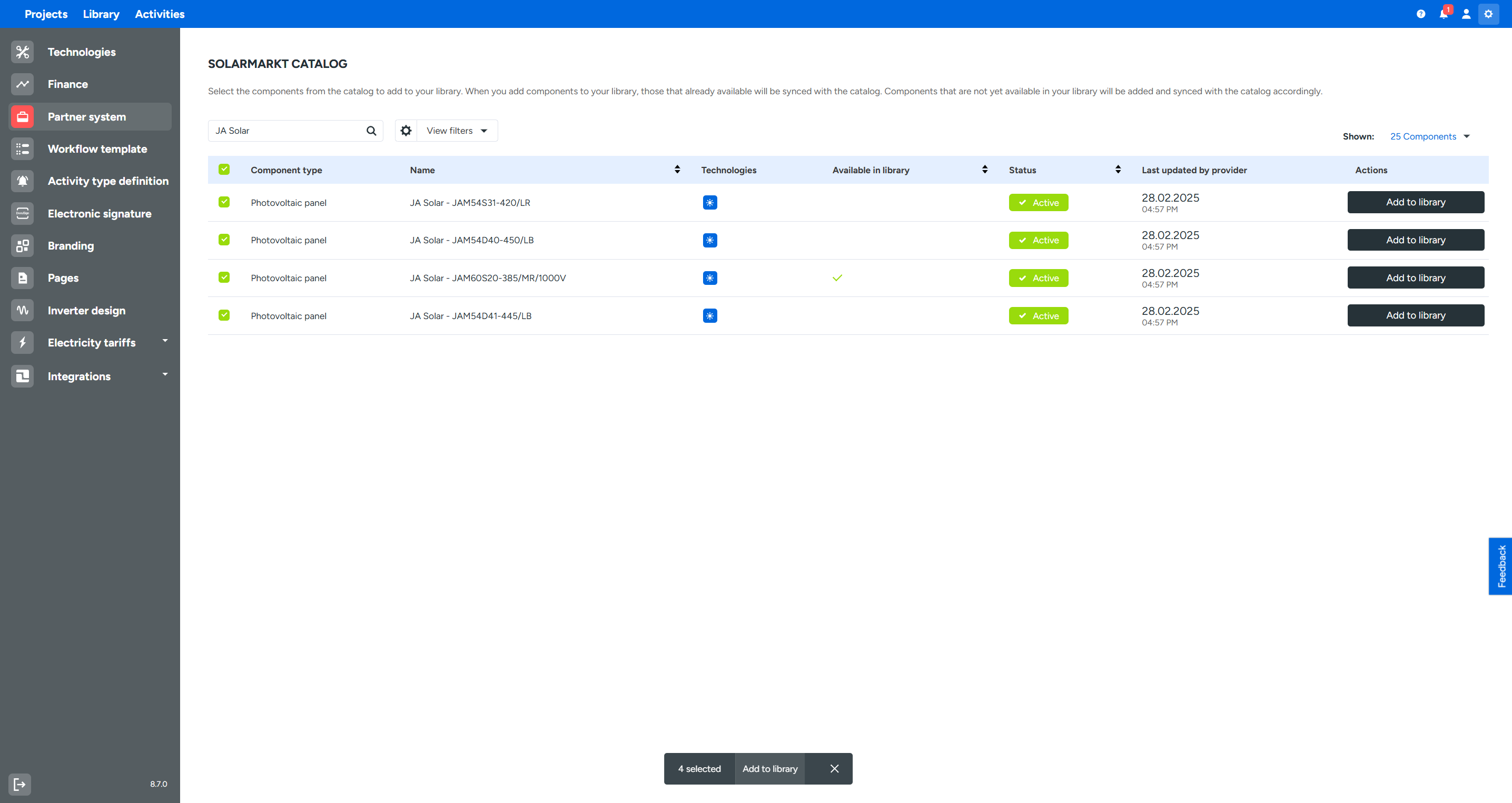Add JAM60S20-385/MR/1000V row to library
The width and height of the screenshot is (1512, 803).
(1415, 277)
